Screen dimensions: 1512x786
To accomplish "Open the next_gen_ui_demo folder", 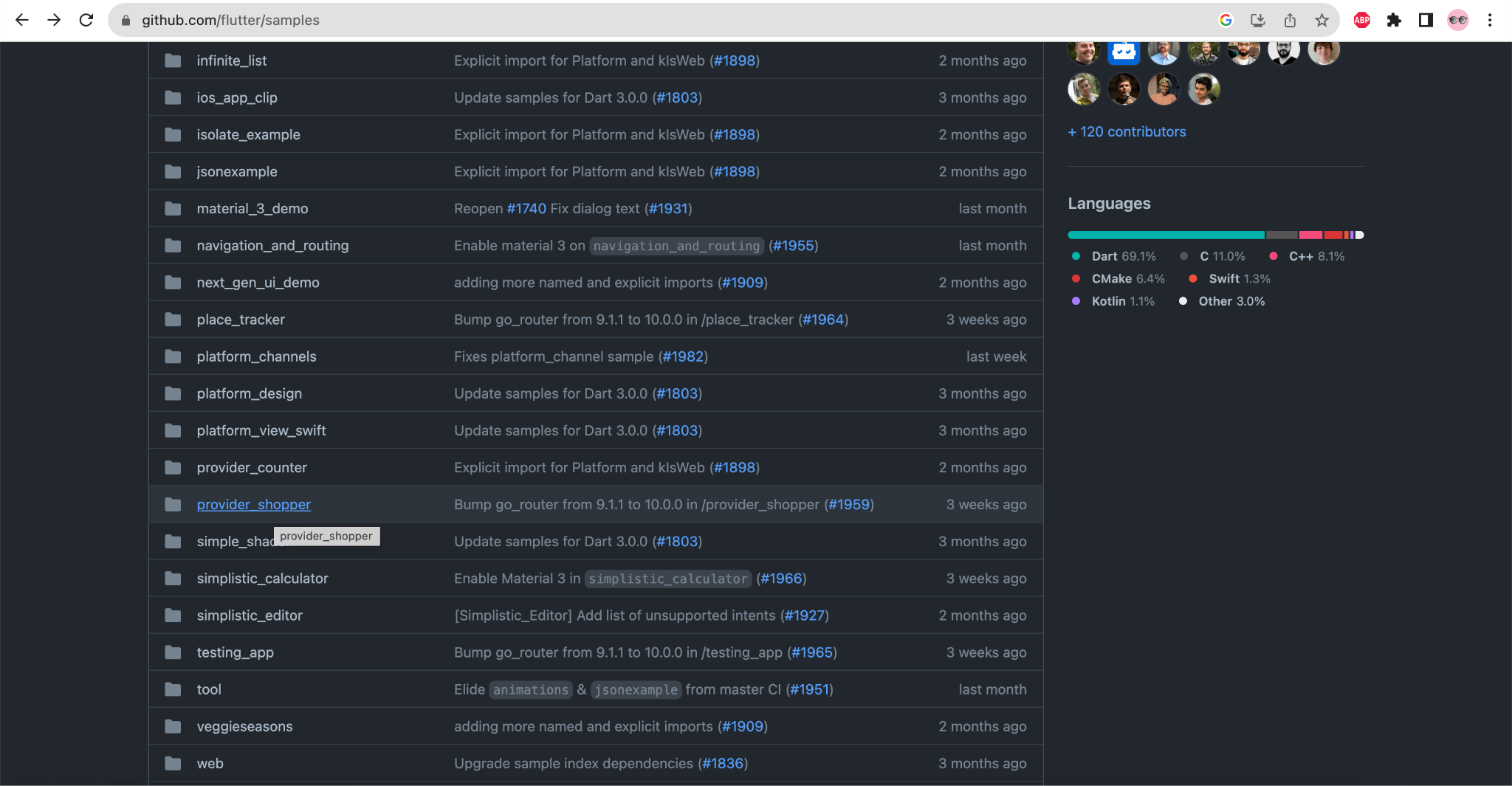I will coord(258,282).
